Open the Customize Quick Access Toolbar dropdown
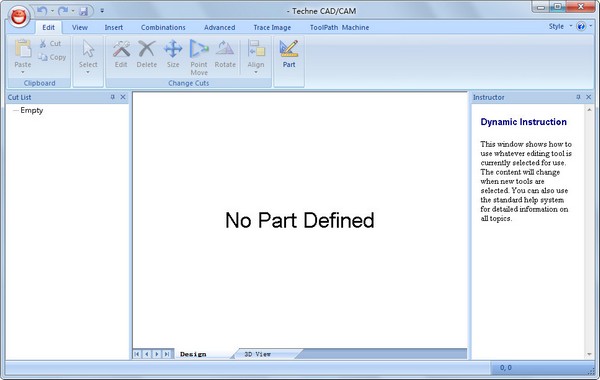The width and height of the screenshot is (600, 380). coord(102,11)
